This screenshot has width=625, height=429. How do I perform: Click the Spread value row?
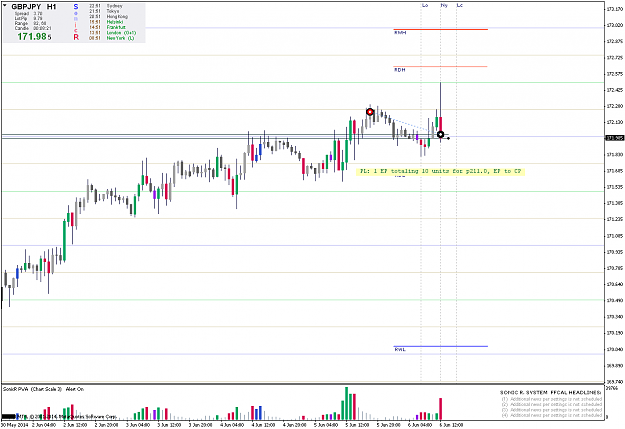28,14
